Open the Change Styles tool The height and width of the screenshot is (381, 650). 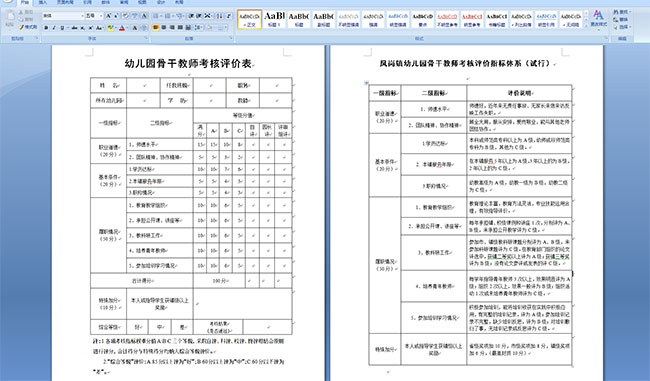pos(598,19)
